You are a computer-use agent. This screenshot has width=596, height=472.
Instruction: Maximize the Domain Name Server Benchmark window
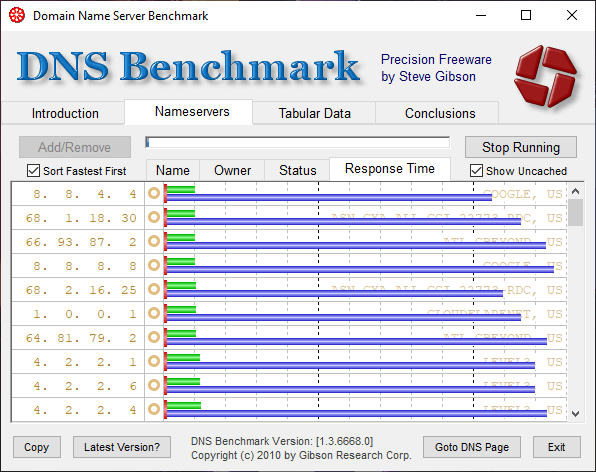pos(526,16)
